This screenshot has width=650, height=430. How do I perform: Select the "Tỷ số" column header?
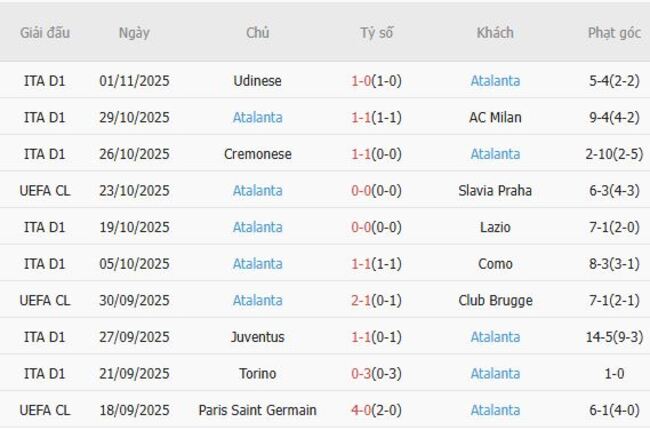(x=377, y=32)
